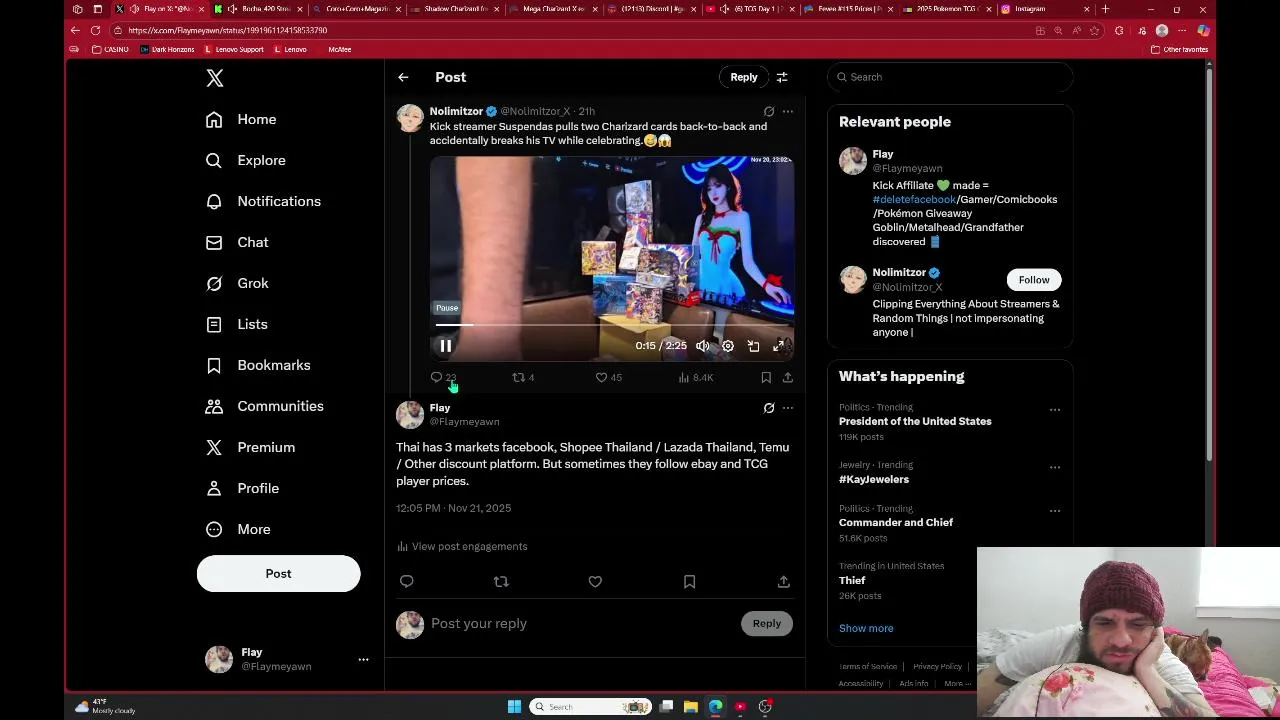1280x720 pixels.
Task: Open Grok icon on Flay's post
Action: click(769, 408)
